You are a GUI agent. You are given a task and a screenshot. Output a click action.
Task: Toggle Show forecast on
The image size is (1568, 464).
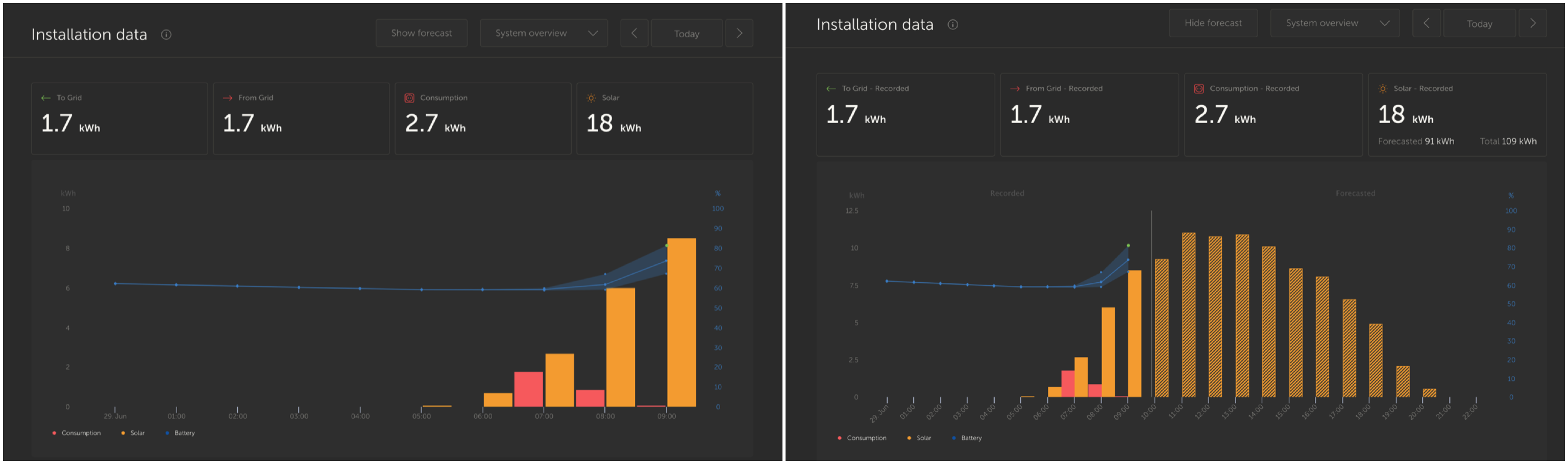click(x=421, y=34)
